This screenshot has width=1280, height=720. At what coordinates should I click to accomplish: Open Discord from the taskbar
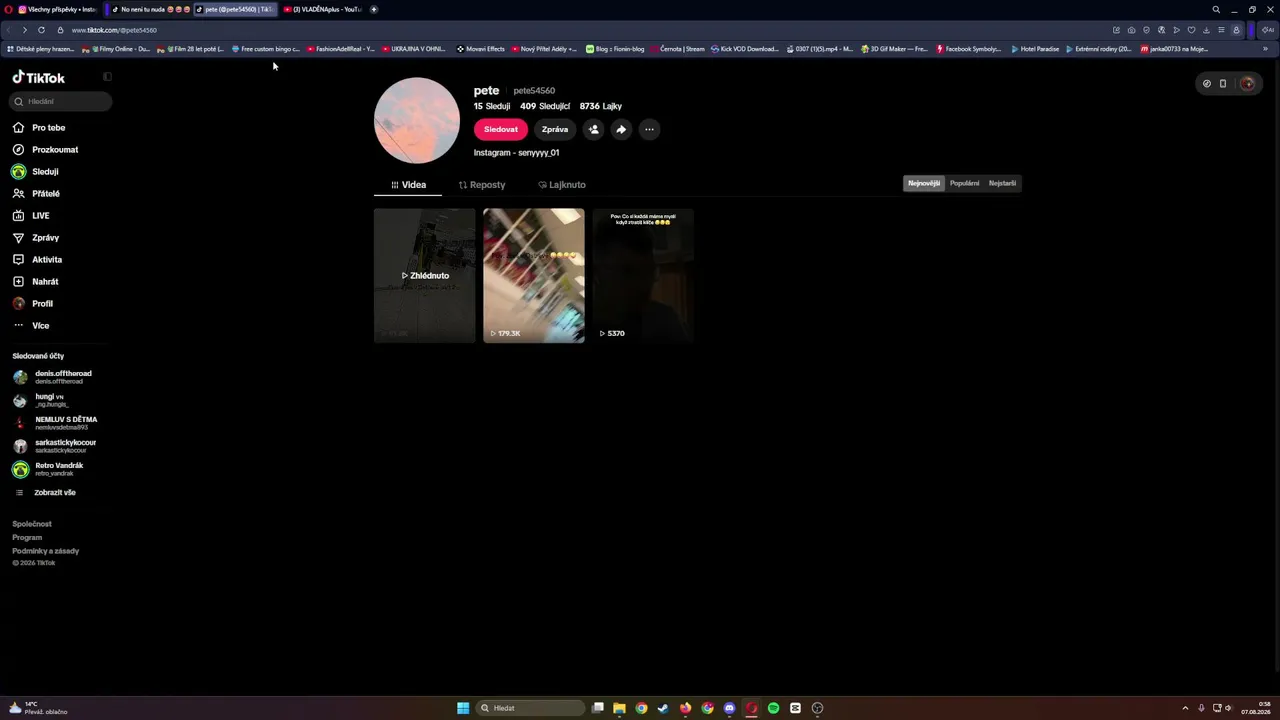coord(729,708)
